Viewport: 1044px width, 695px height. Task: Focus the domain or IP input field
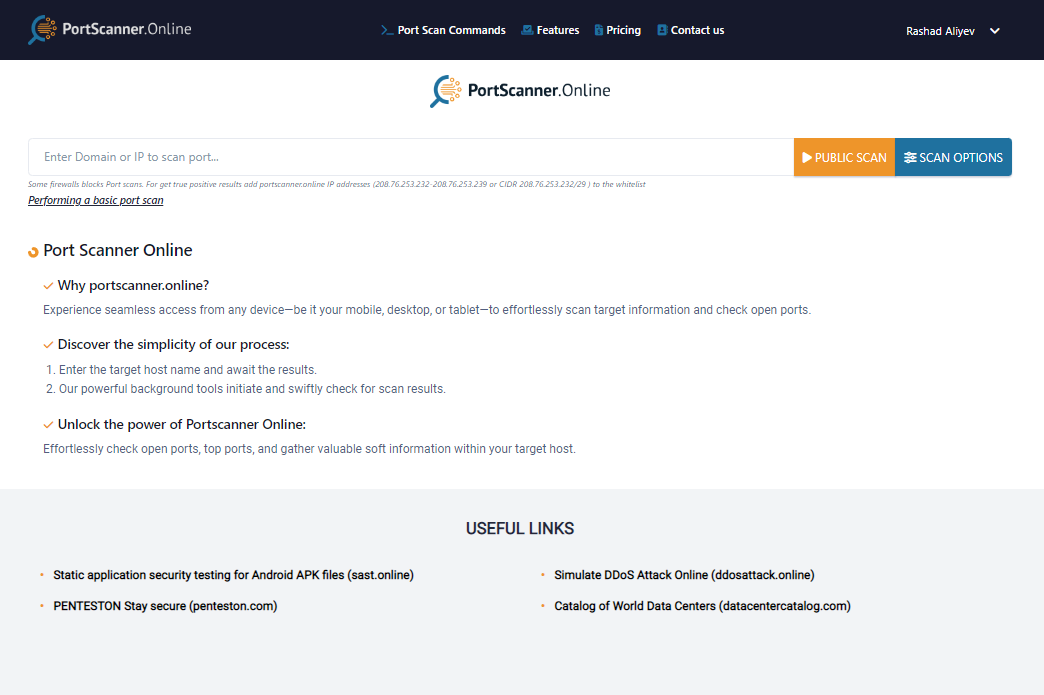click(411, 157)
